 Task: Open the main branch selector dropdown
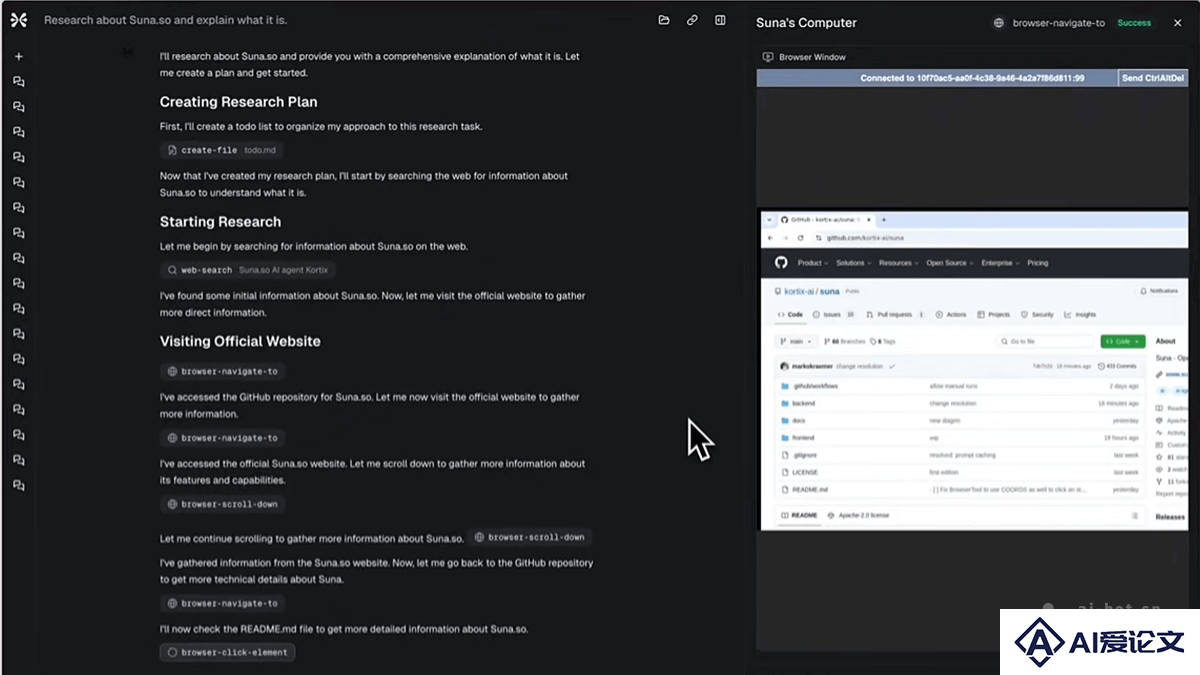coord(796,342)
